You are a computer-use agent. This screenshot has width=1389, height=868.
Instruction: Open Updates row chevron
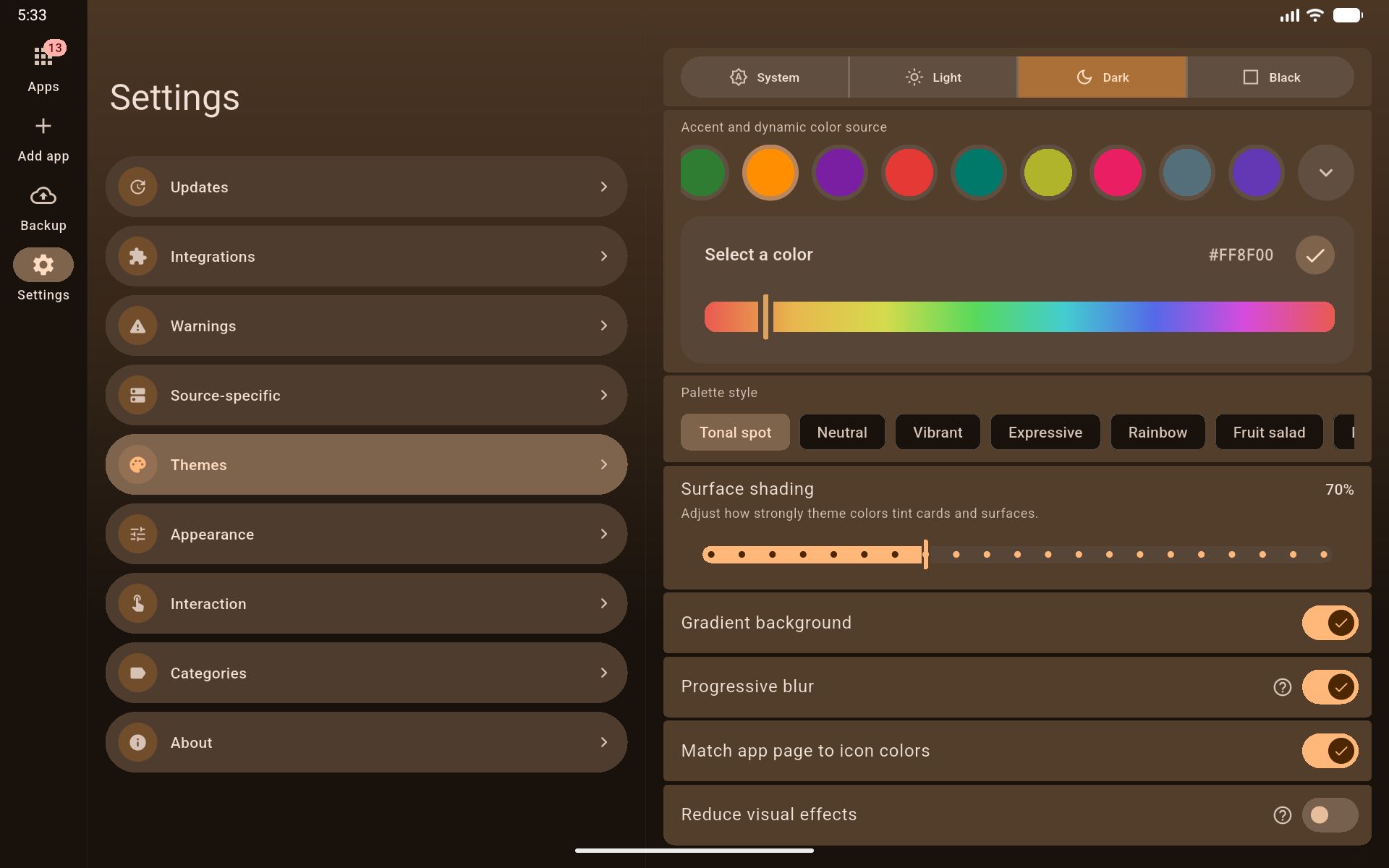(x=603, y=187)
